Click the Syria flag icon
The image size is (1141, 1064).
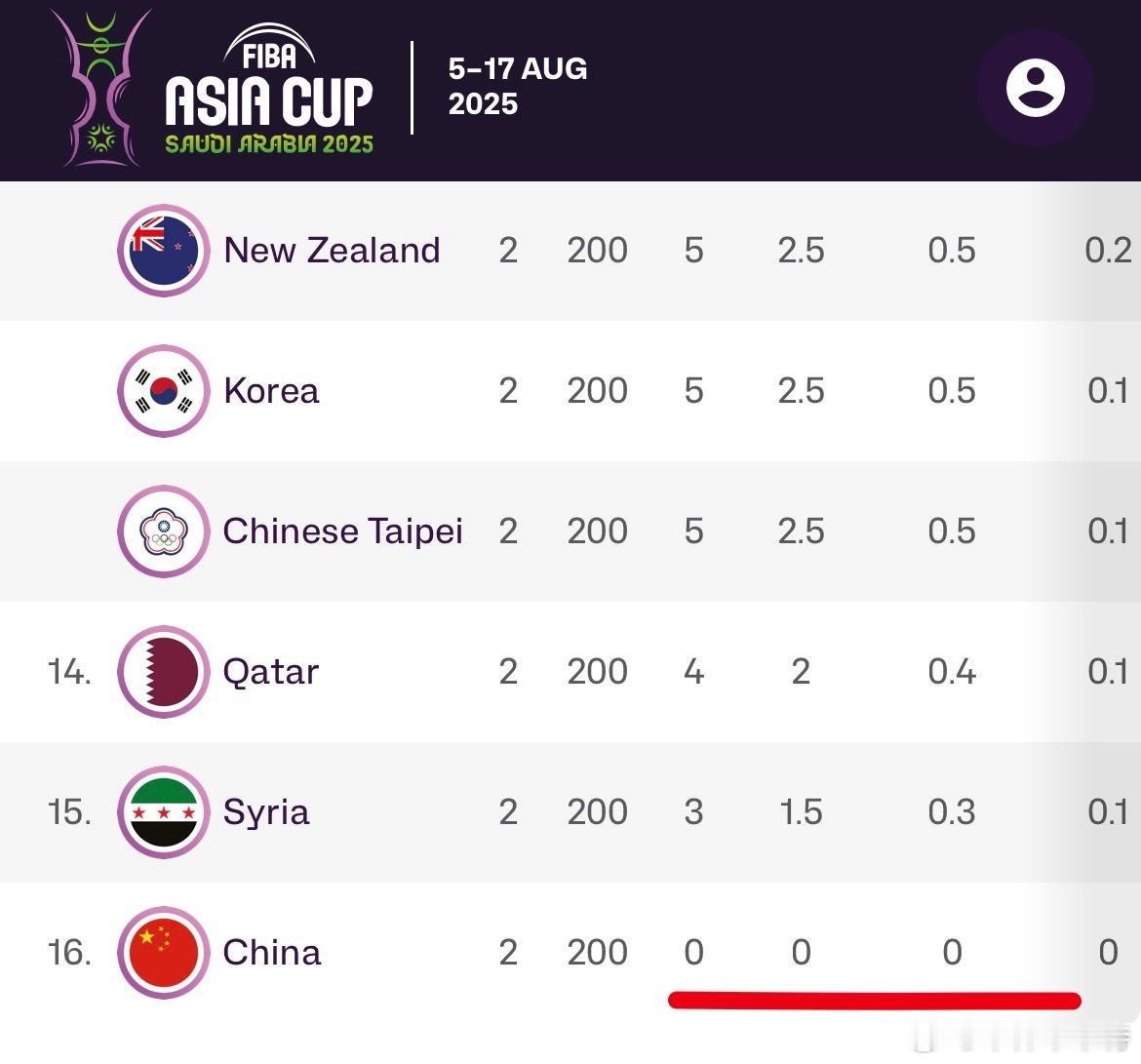point(164,812)
